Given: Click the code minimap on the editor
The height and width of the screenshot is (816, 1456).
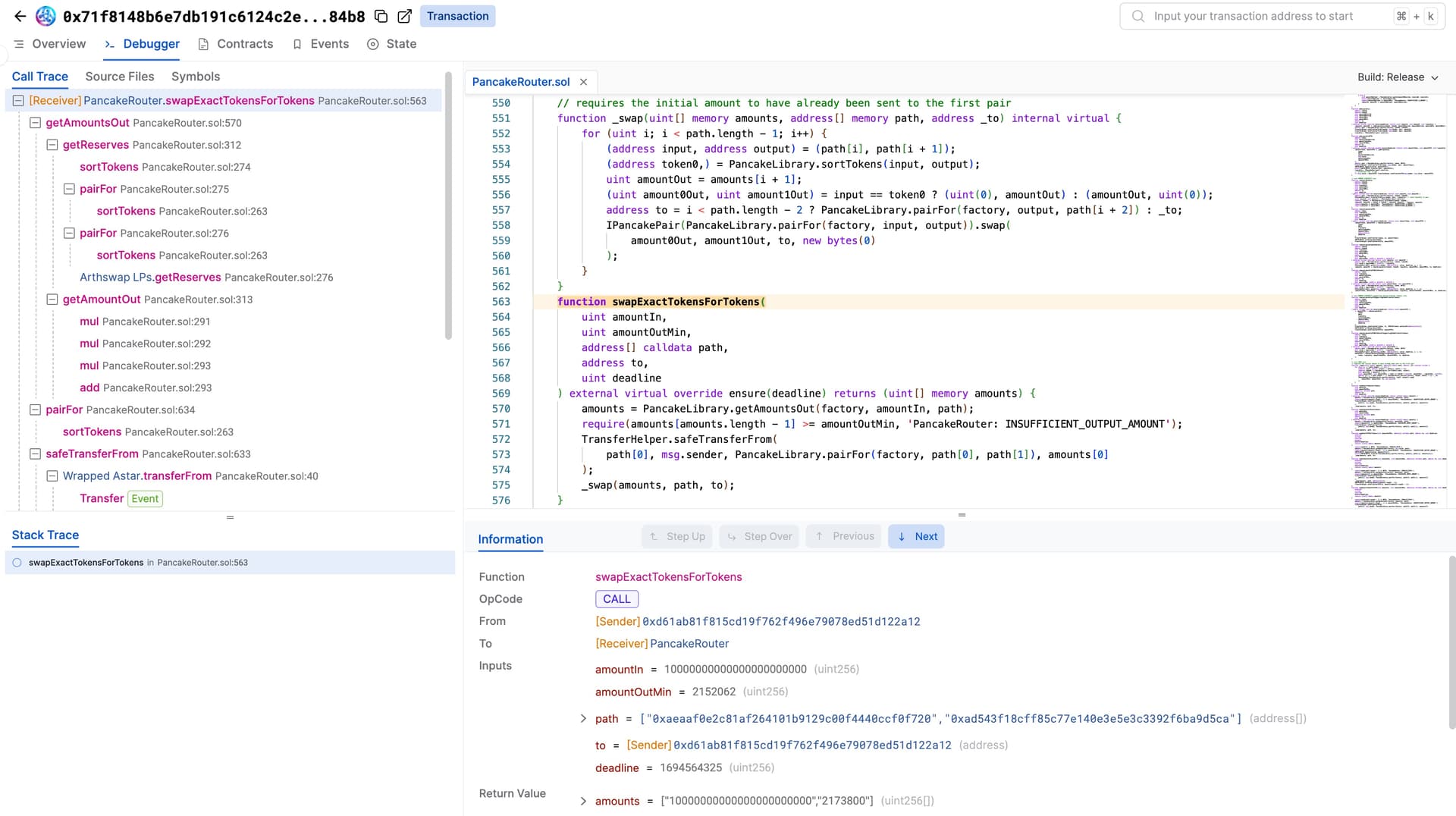Looking at the screenshot, I should [x=1399, y=300].
